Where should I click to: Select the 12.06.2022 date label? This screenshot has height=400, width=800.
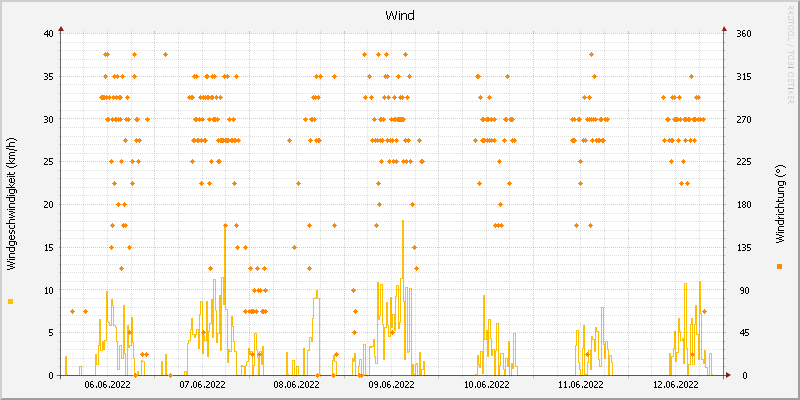click(x=676, y=384)
